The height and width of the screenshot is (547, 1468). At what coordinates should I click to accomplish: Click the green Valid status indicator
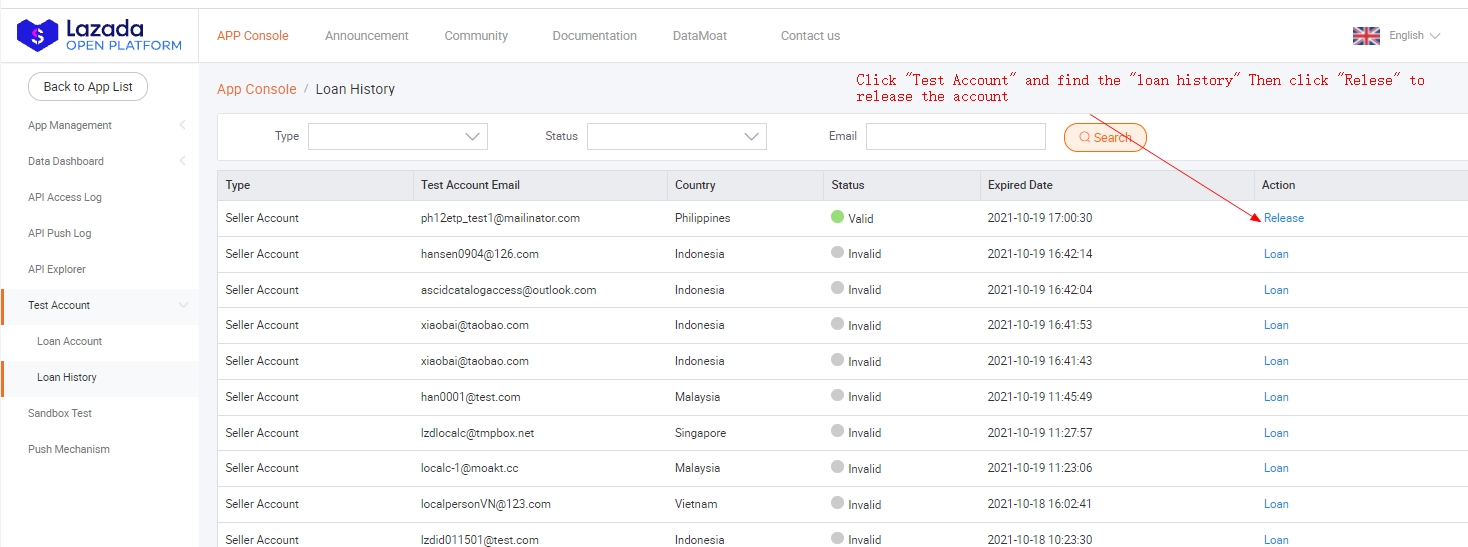837,217
